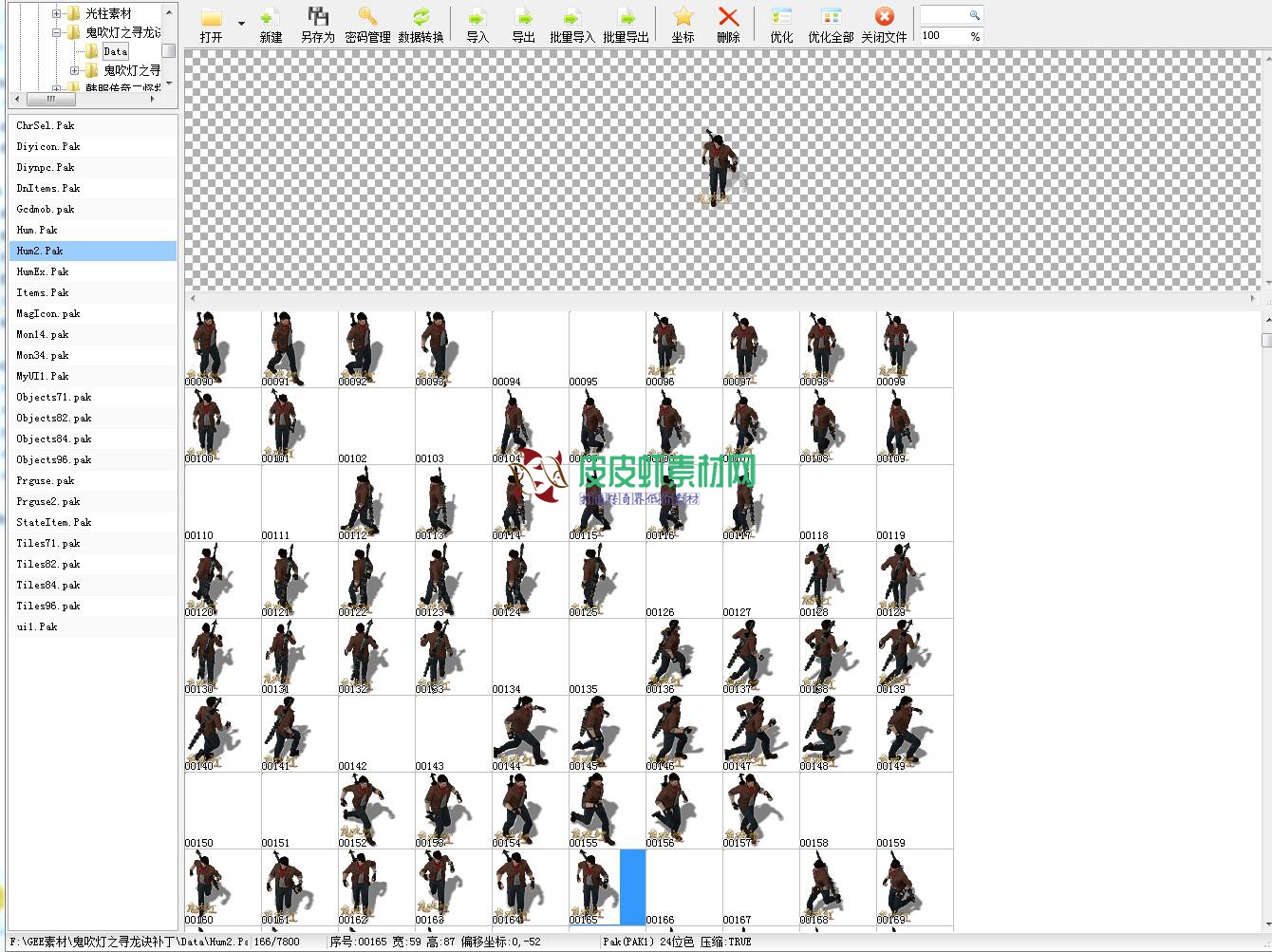Click the 打开 (Open) folder icon
The height and width of the screenshot is (952, 1272).
pos(211,19)
